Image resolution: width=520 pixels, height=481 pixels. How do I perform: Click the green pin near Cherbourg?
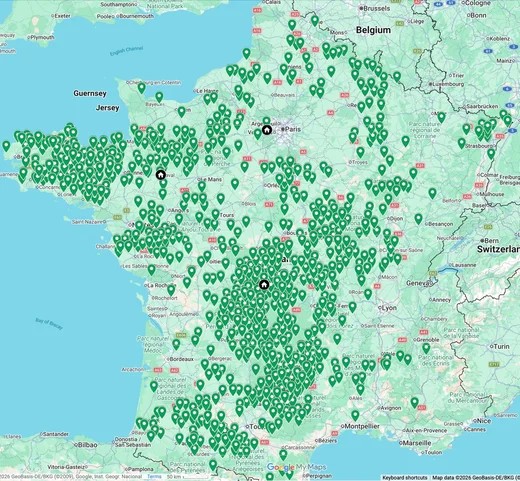coord(142,88)
